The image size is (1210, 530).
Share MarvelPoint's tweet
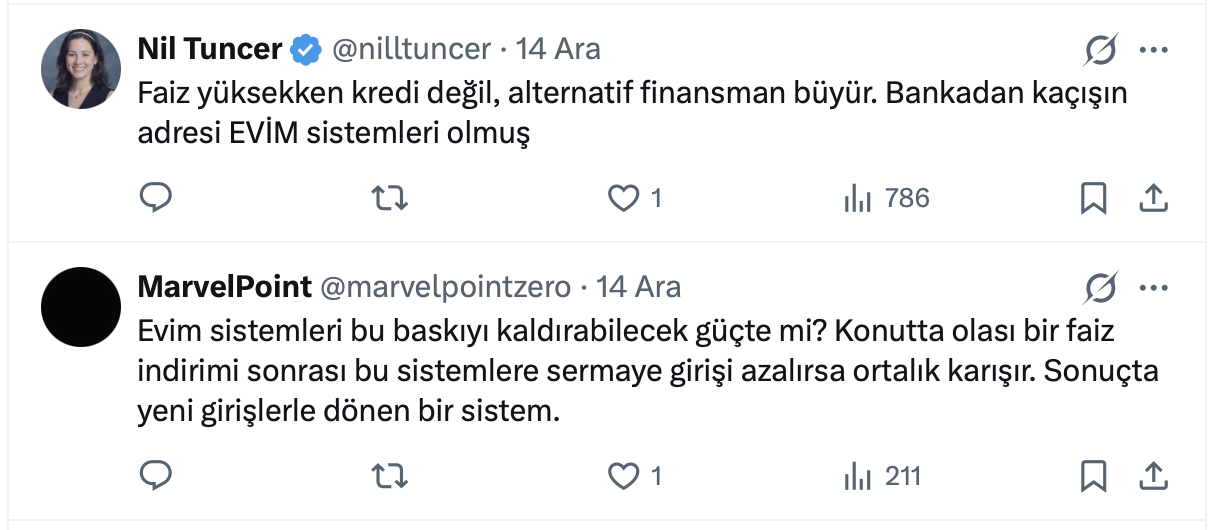(1154, 476)
